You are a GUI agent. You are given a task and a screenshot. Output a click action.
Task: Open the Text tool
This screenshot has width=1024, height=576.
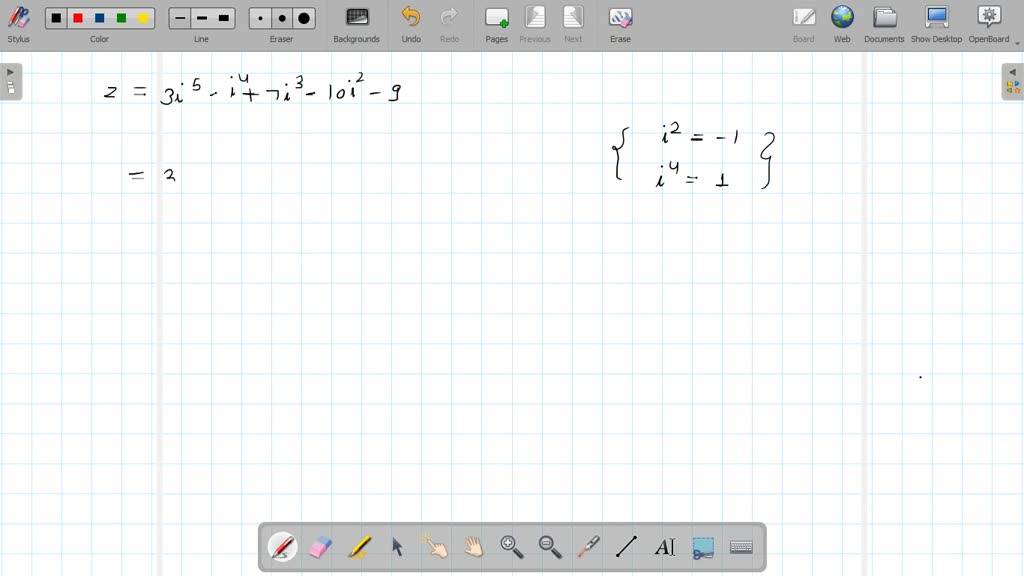pos(666,546)
